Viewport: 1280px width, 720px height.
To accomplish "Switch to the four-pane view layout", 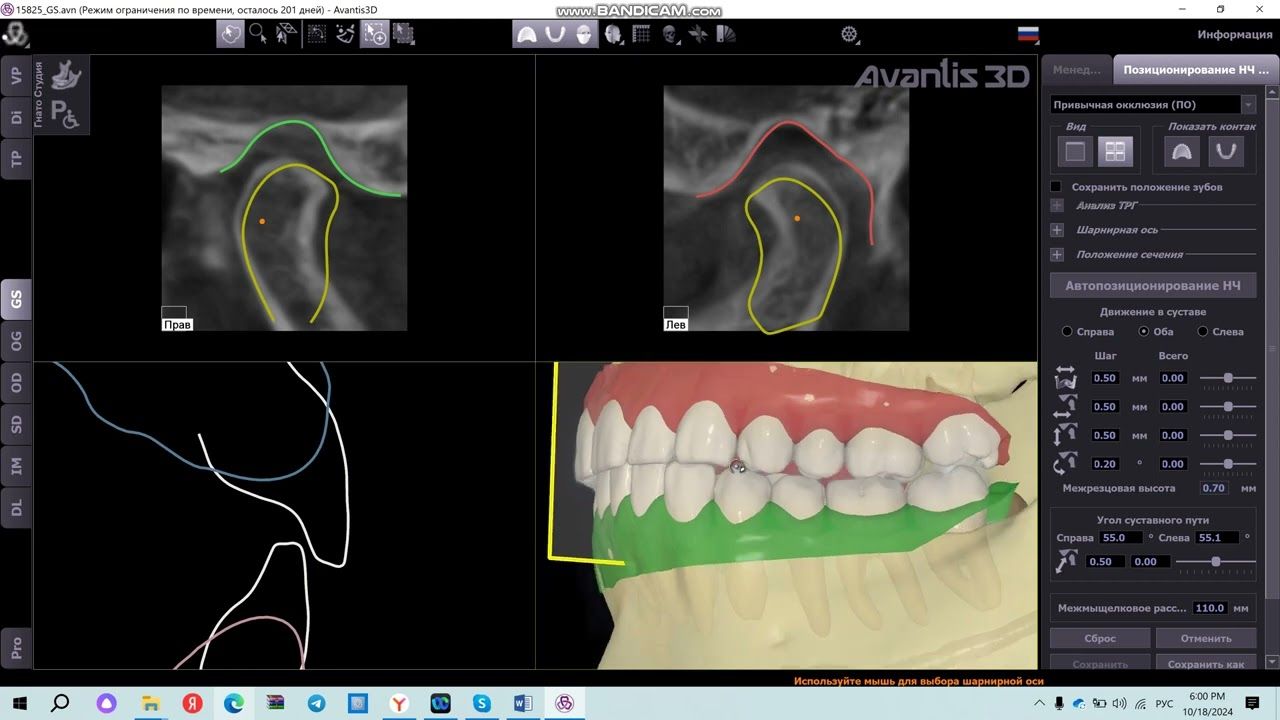I will pos(1115,151).
